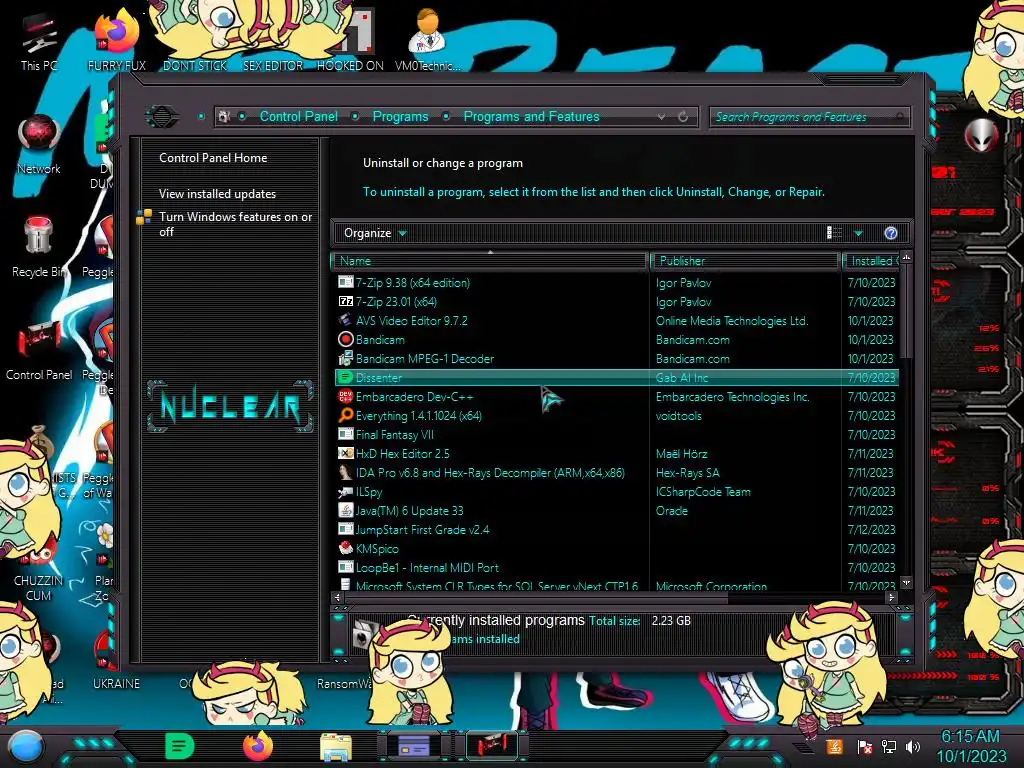Image resolution: width=1024 pixels, height=768 pixels.
Task: Click the Programs and Features breadcrumb
Action: tap(531, 117)
